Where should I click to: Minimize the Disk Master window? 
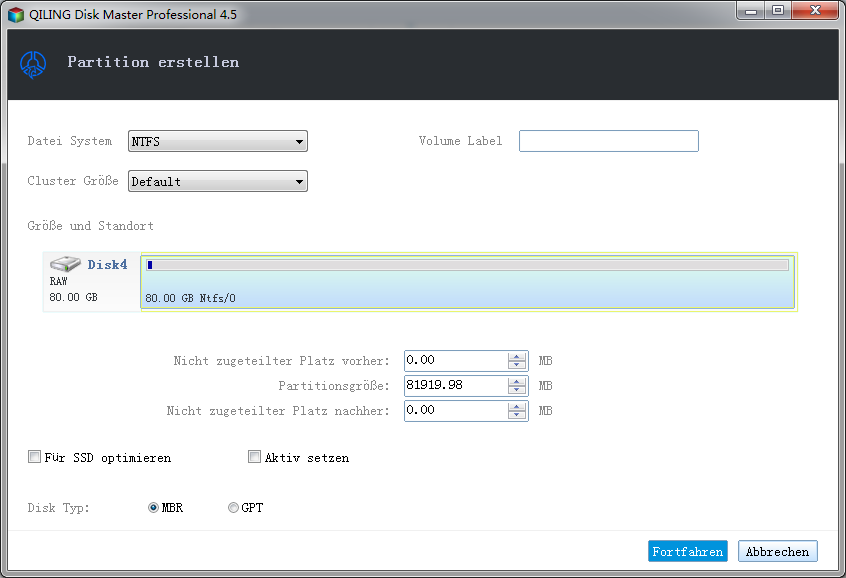point(751,11)
